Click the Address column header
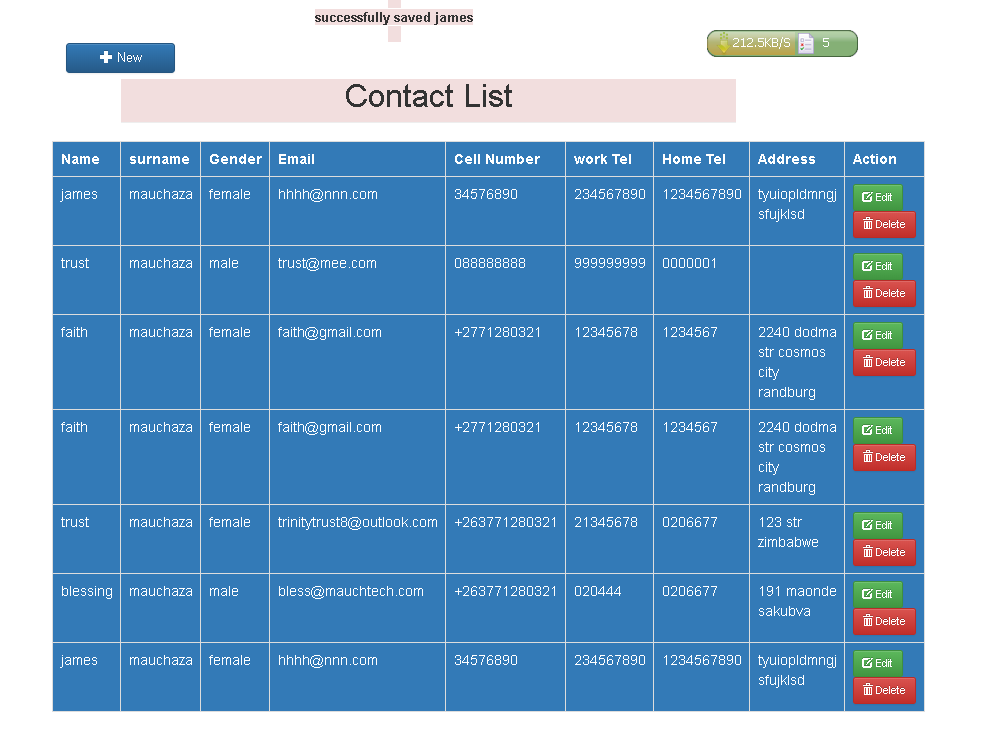 click(x=786, y=159)
